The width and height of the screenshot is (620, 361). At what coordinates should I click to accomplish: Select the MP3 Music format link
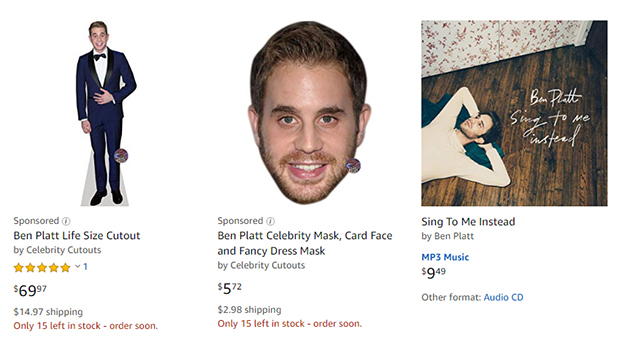pos(445,257)
